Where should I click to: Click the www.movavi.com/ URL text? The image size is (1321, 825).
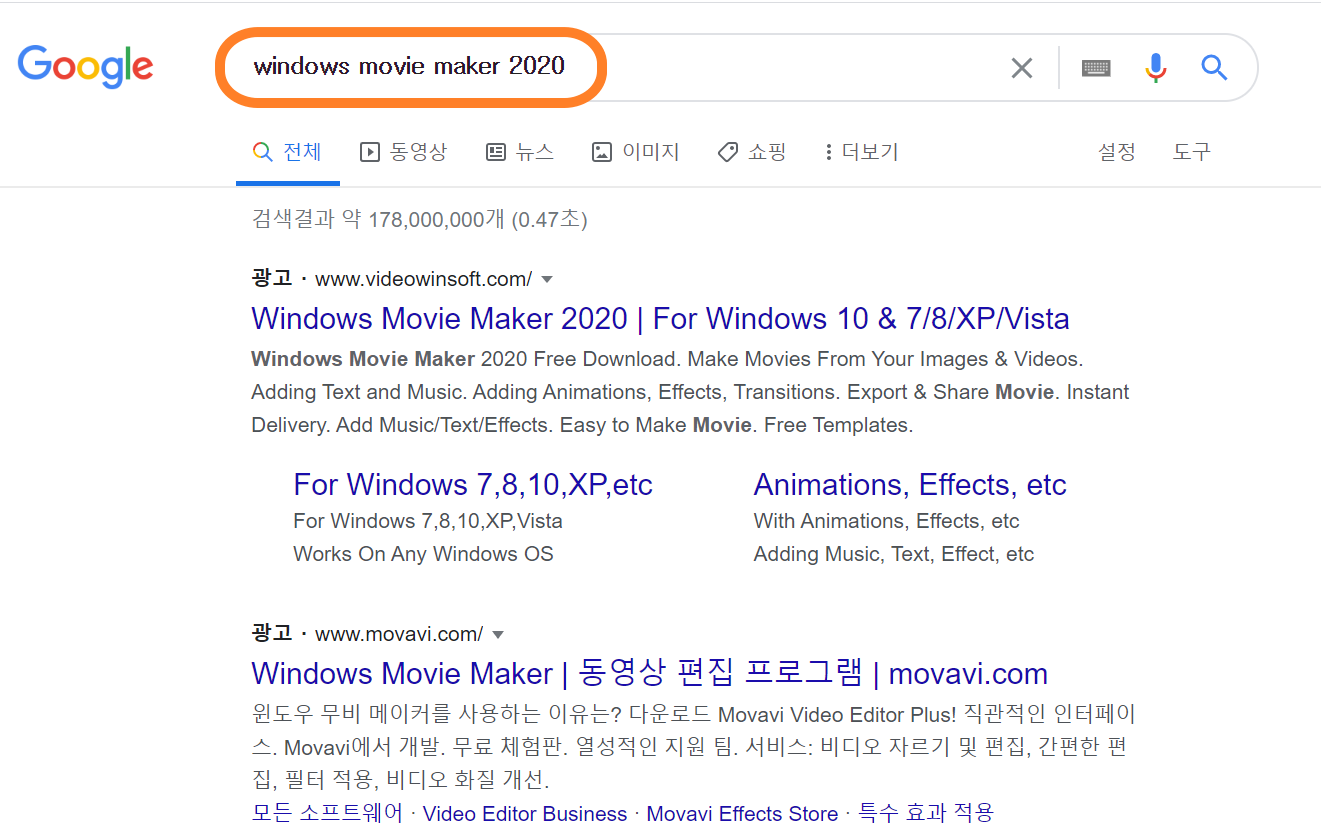399,634
